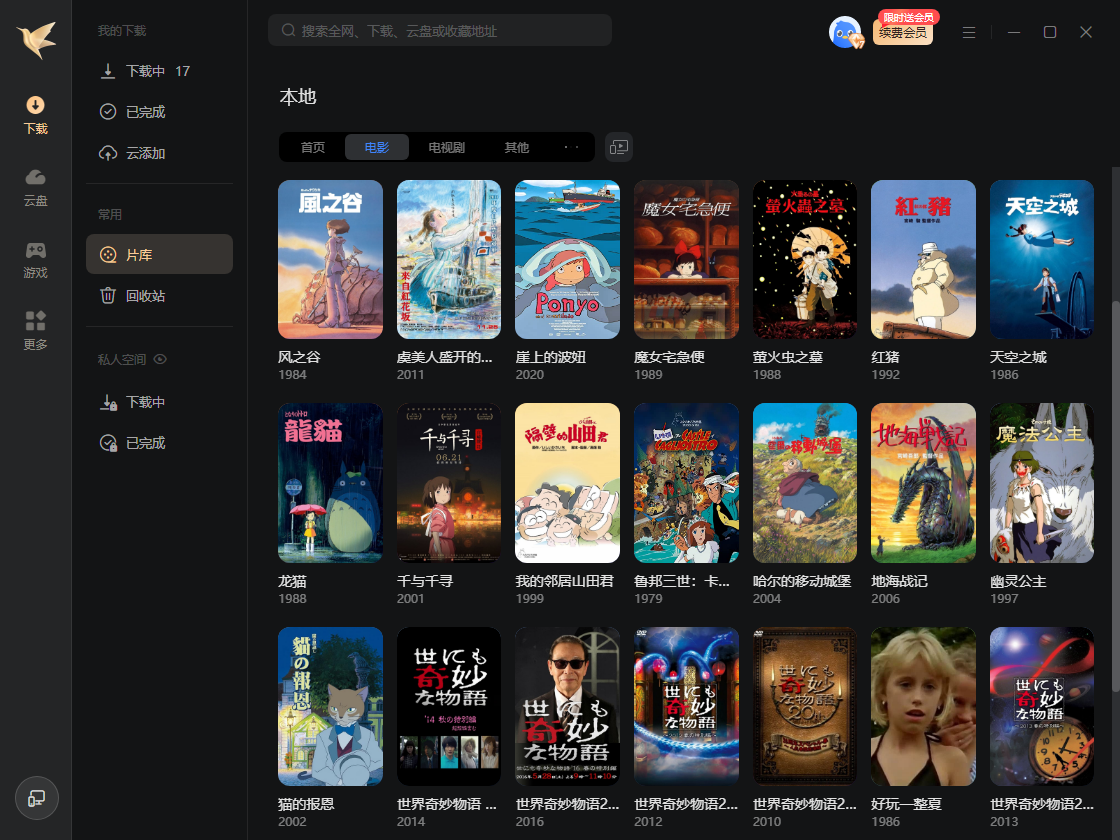This screenshot has width=1120, height=840.
Task: Click the 续费会员 button
Action: tap(903, 33)
